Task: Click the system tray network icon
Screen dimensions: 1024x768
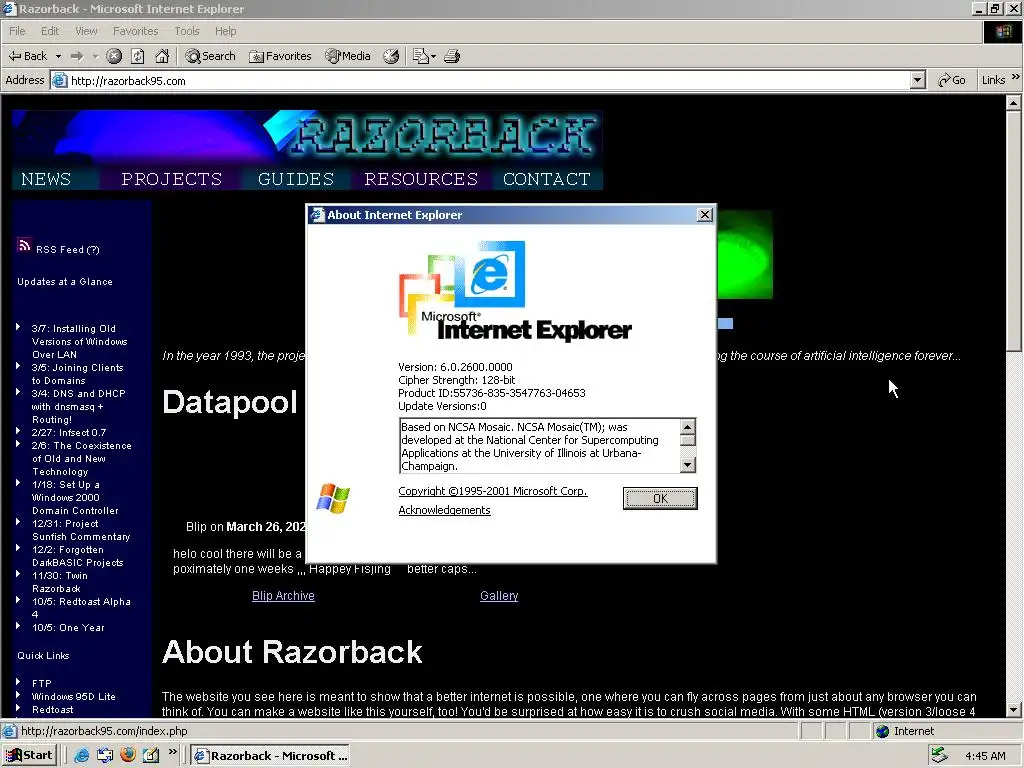Action: [x=939, y=756]
